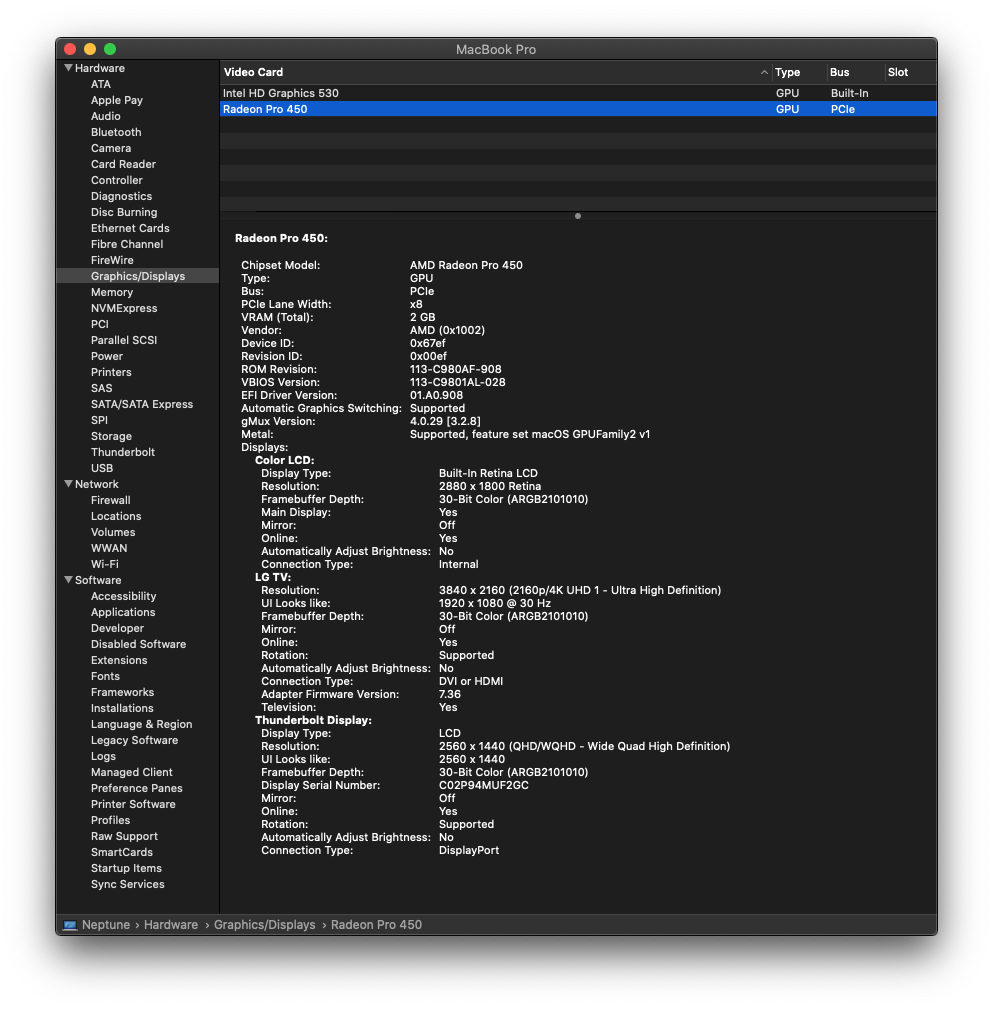Click the Video Card column header

point(253,72)
